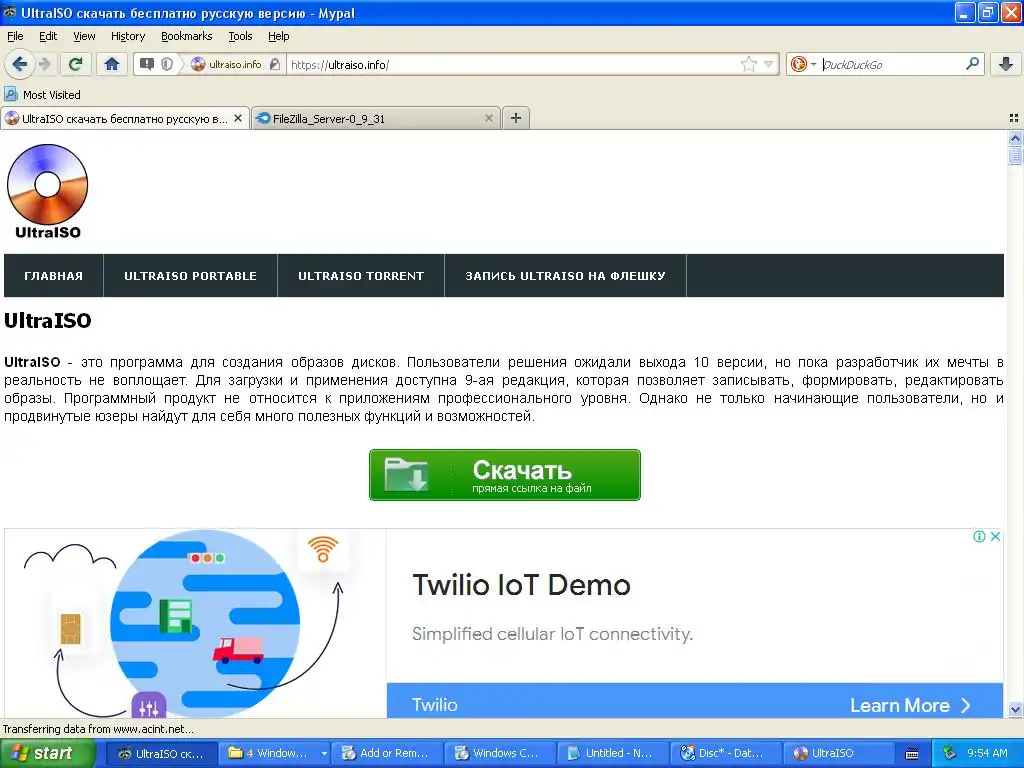Click the shield tracking protection icon
This screenshot has width=1024, height=768.
[167, 64]
